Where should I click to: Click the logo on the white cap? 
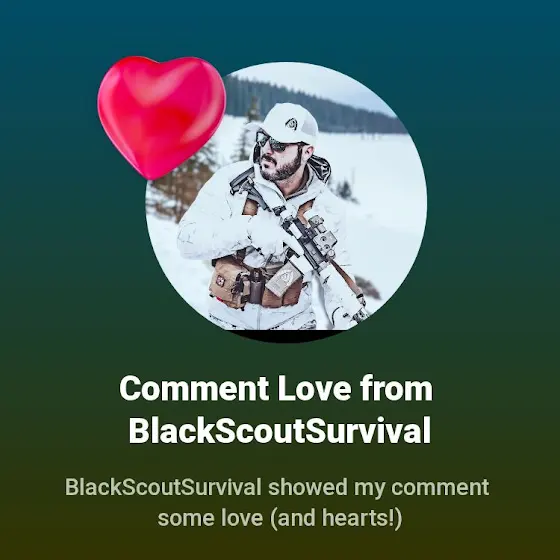292,124
